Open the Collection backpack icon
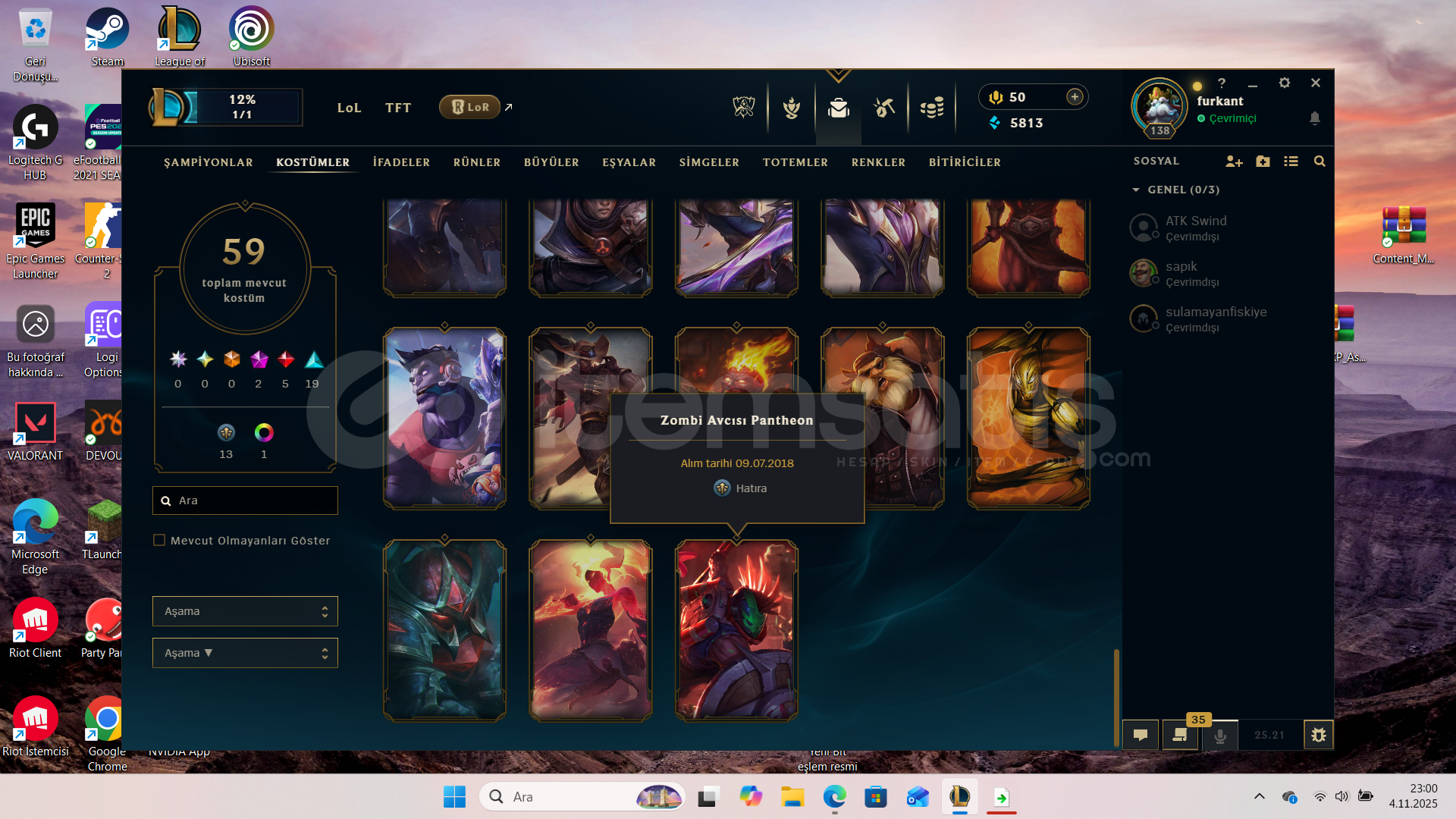1456x819 pixels. 838,108
